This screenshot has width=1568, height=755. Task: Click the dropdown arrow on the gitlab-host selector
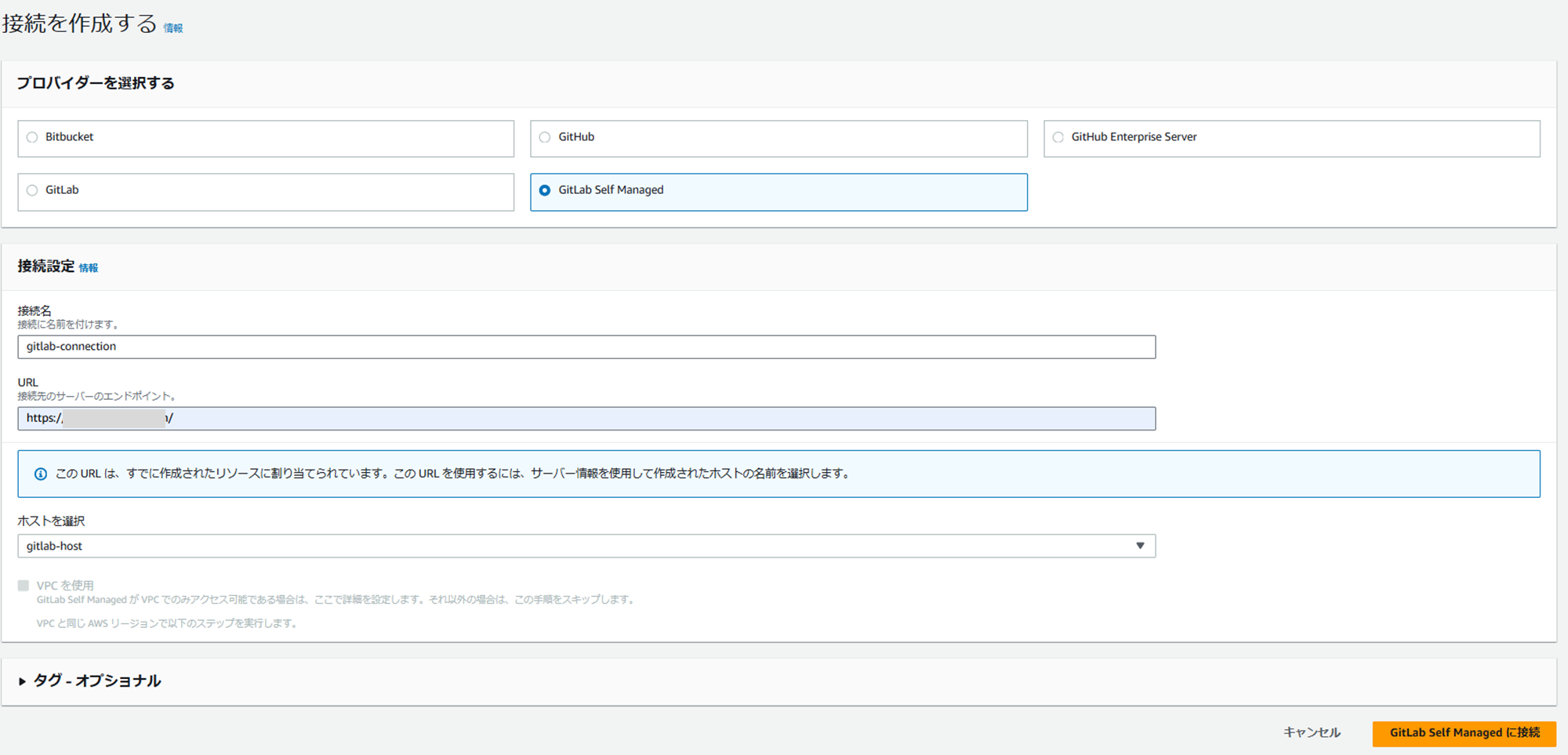tap(1141, 546)
